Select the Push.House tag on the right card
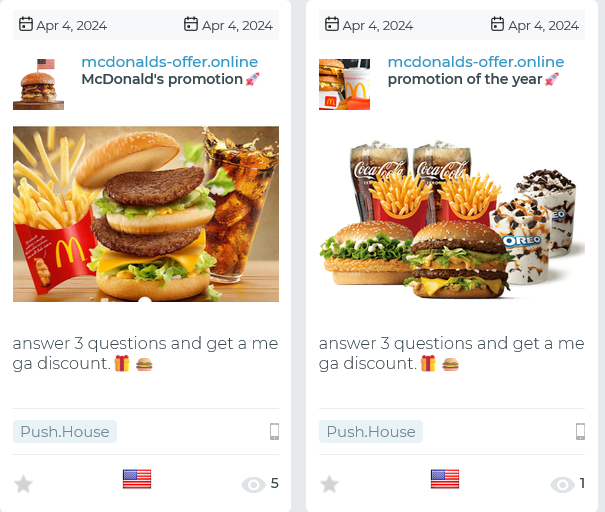This screenshot has width=605, height=512. point(371,431)
